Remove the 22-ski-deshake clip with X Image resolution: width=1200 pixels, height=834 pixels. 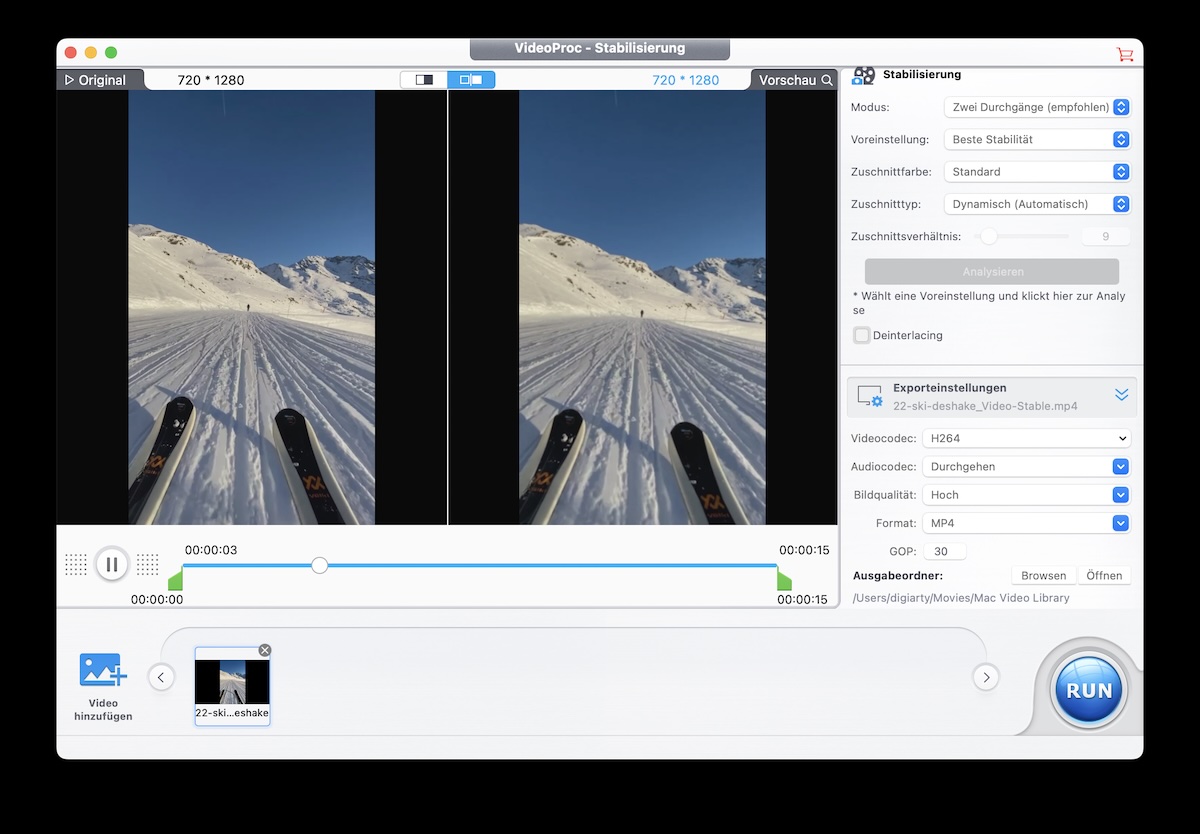pyautogui.click(x=265, y=650)
